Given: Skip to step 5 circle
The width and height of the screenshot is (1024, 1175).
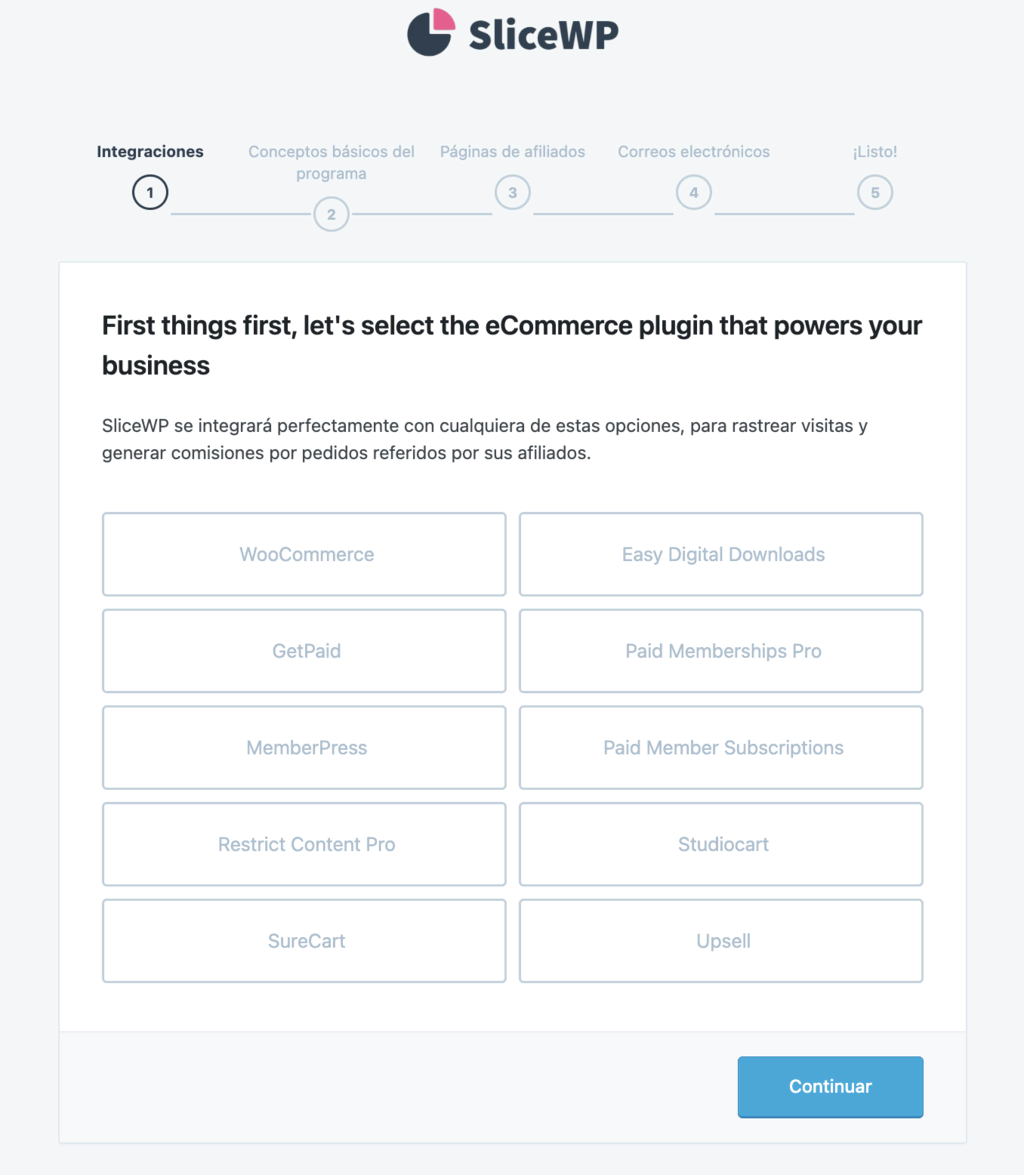Looking at the screenshot, I should point(875,193).
